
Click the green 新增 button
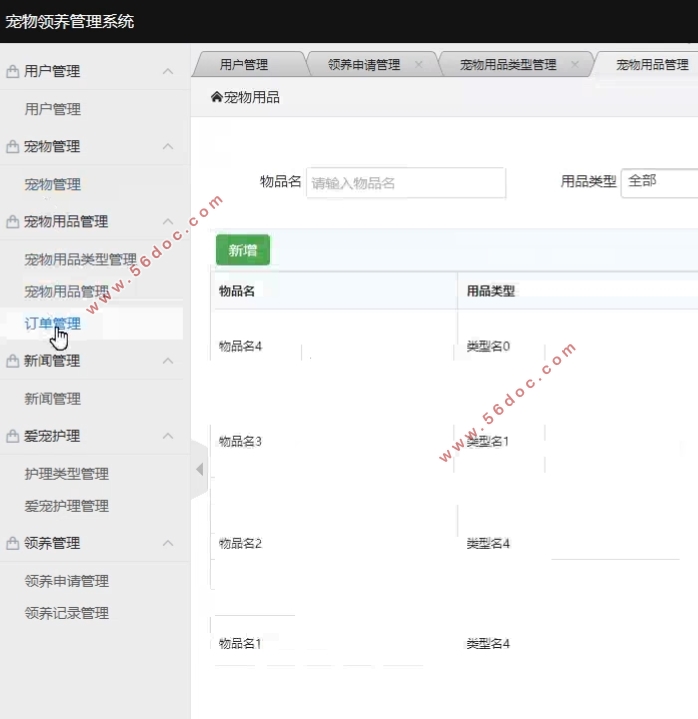(x=242, y=251)
